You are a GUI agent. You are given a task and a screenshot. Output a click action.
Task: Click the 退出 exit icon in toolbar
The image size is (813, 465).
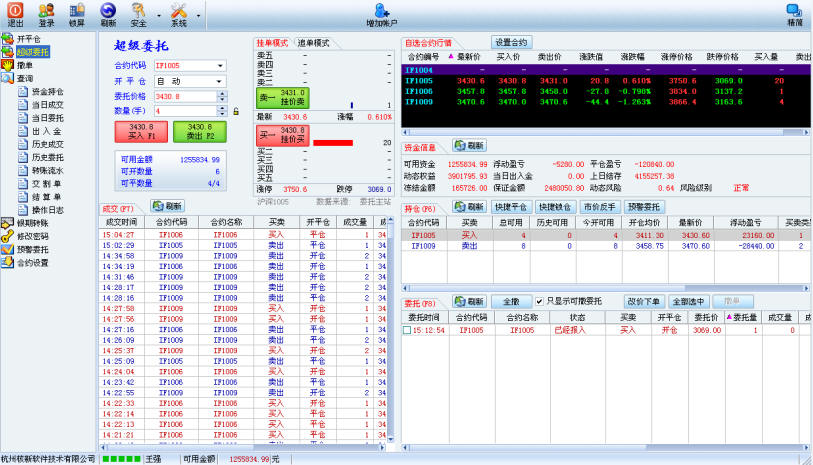click(x=16, y=14)
